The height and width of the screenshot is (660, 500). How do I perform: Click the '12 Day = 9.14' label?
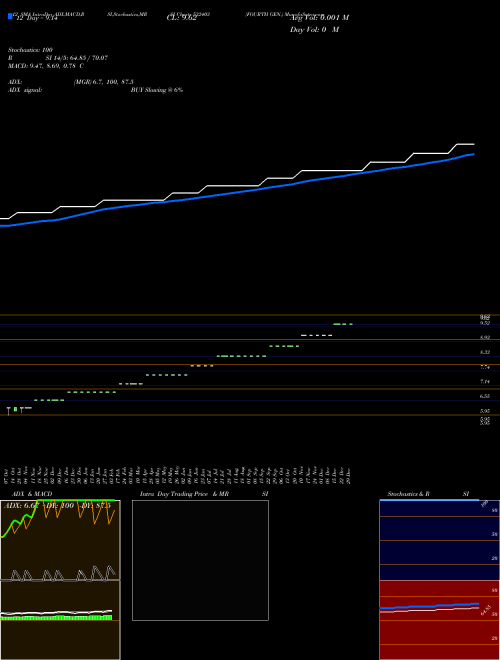coord(36,19)
